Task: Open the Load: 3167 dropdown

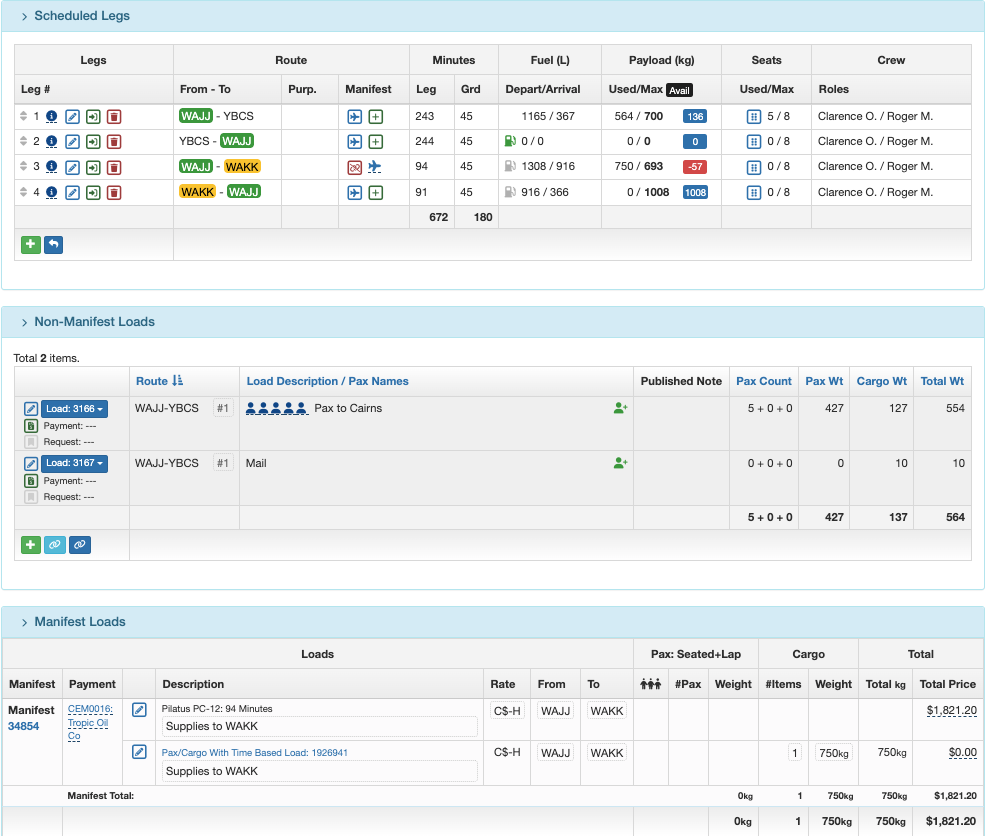Action: pyautogui.click(x=74, y=463)
